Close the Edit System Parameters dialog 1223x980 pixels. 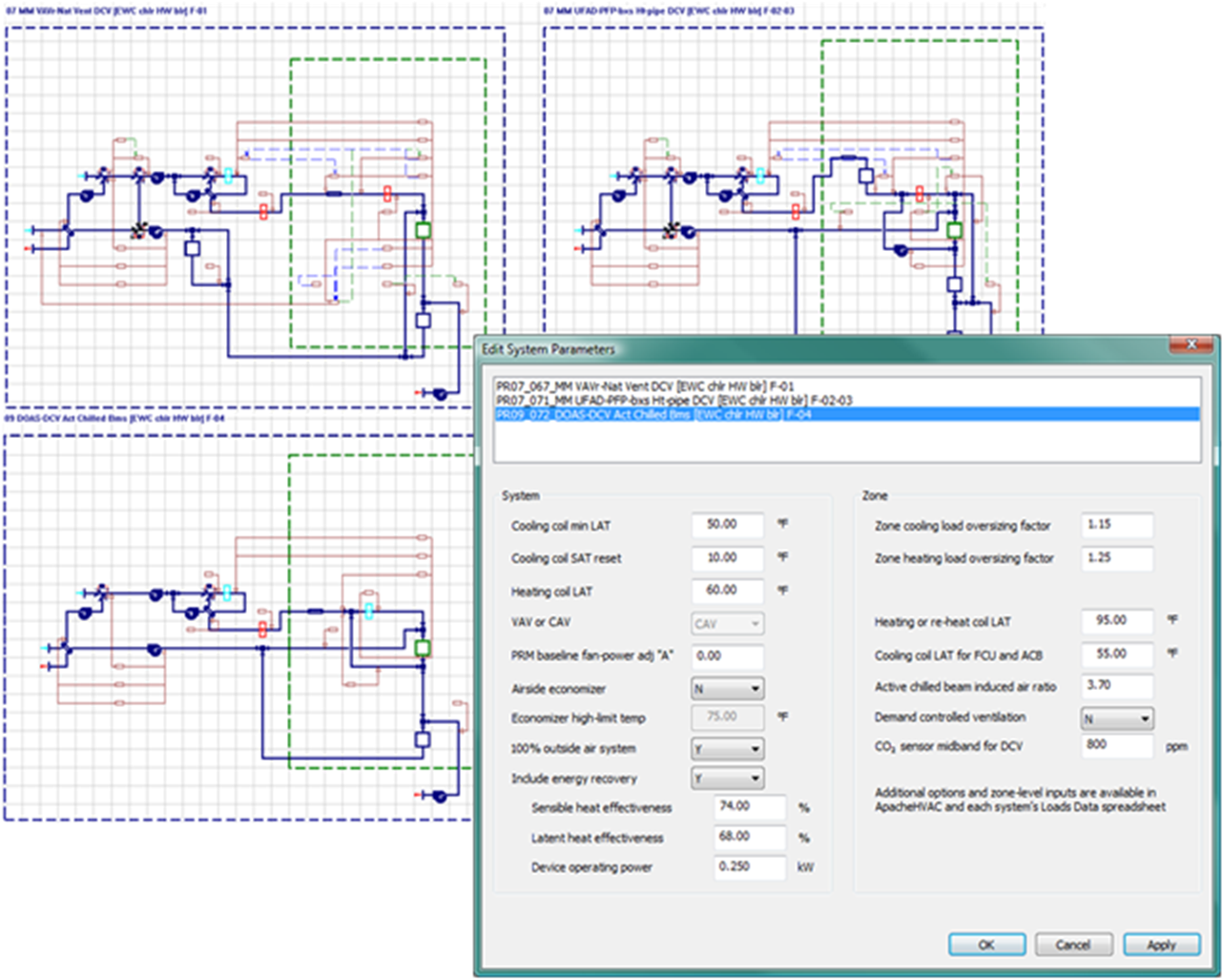(1192, 344)
